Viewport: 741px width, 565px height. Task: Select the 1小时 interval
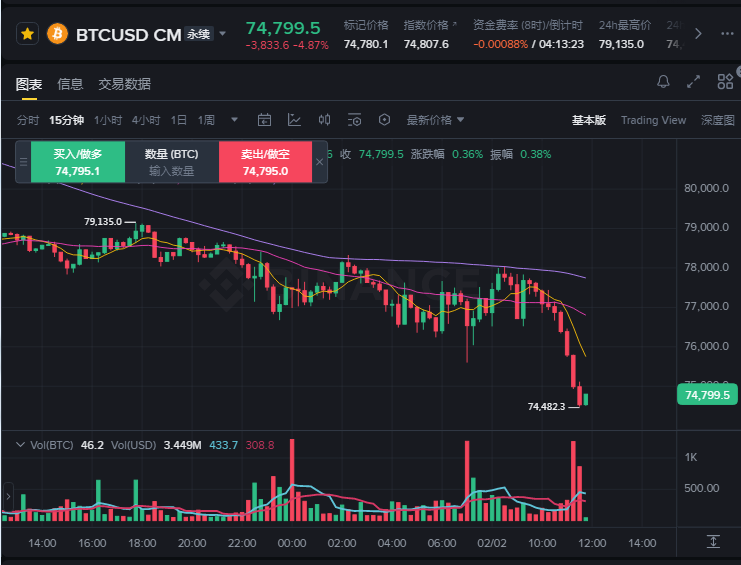coord(108,120)
